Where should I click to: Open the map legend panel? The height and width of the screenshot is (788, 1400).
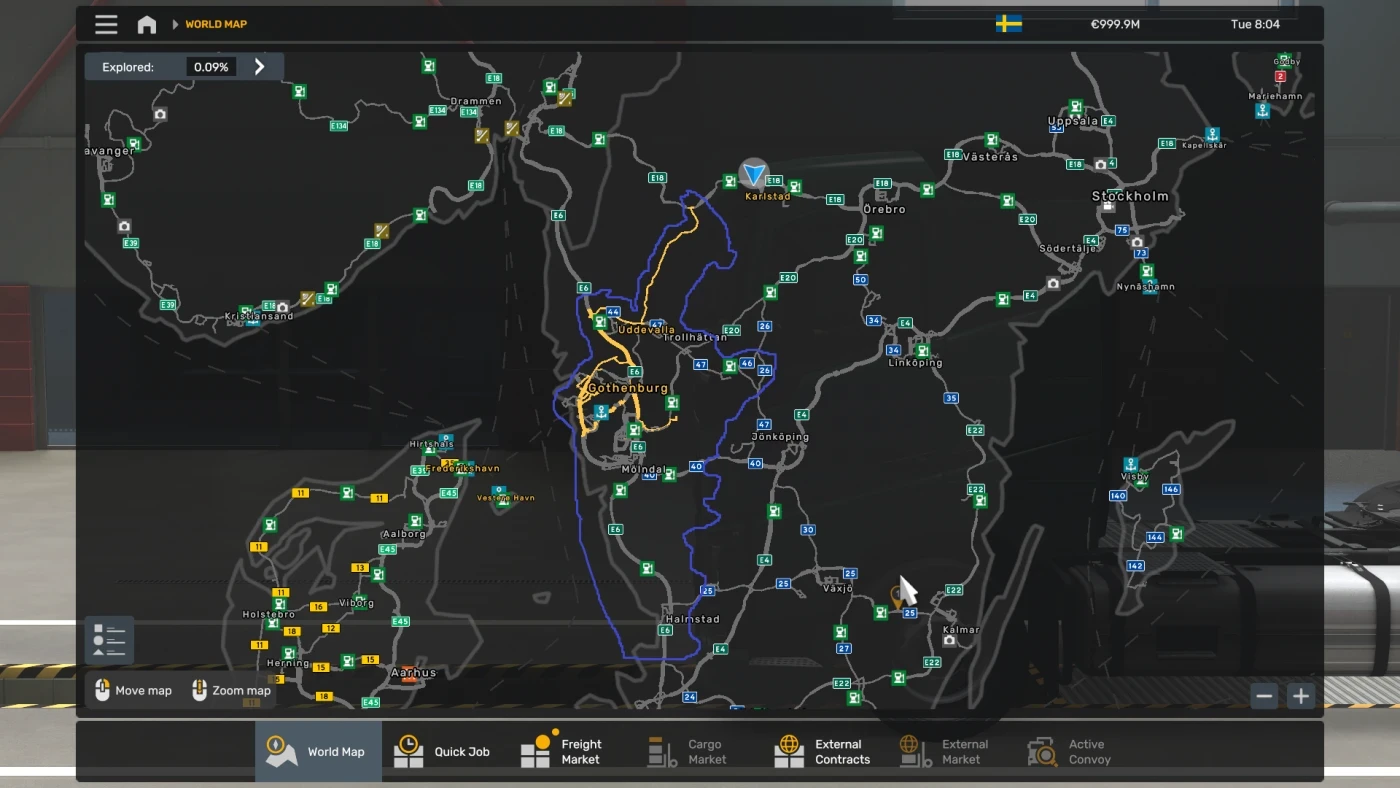[109, 641]
